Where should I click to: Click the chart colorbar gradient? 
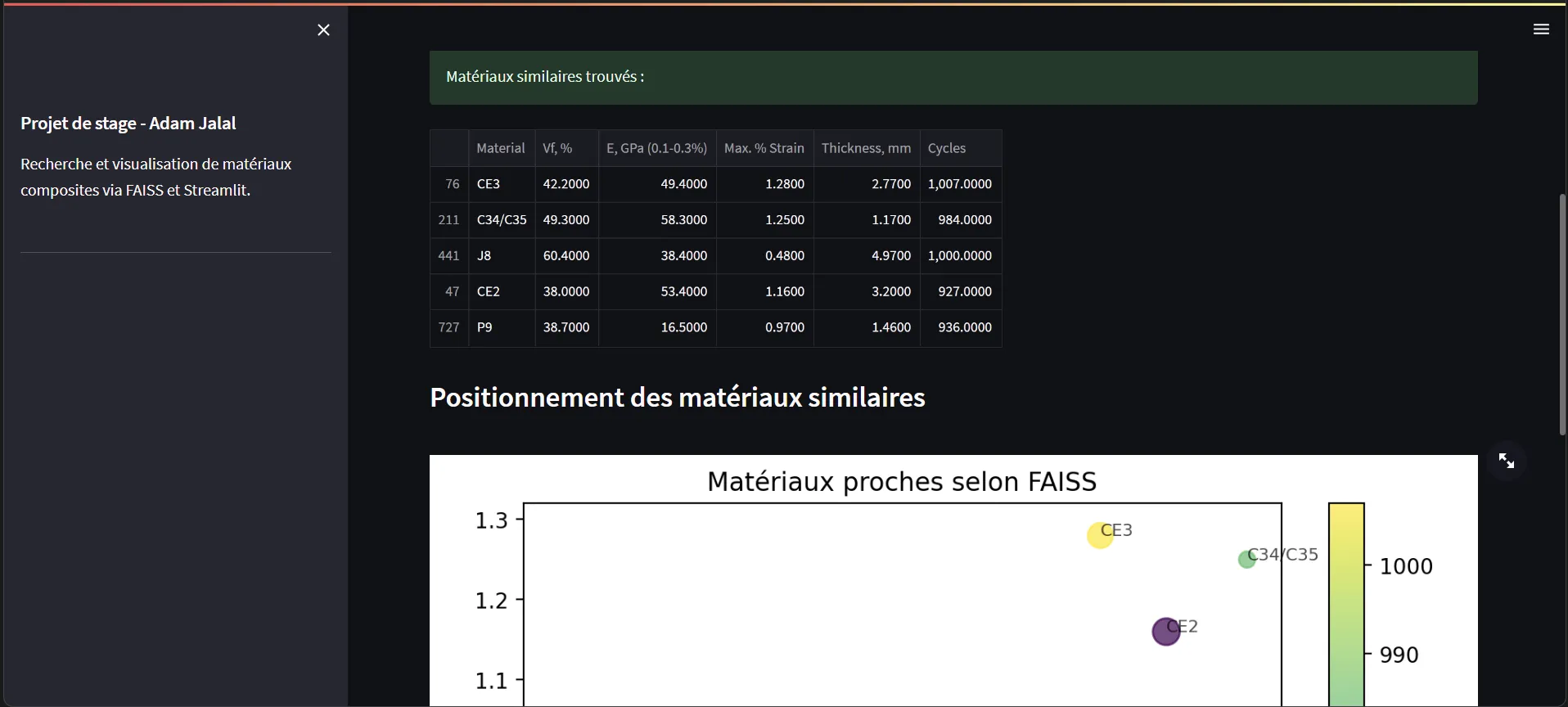[x=1346, y=605]
